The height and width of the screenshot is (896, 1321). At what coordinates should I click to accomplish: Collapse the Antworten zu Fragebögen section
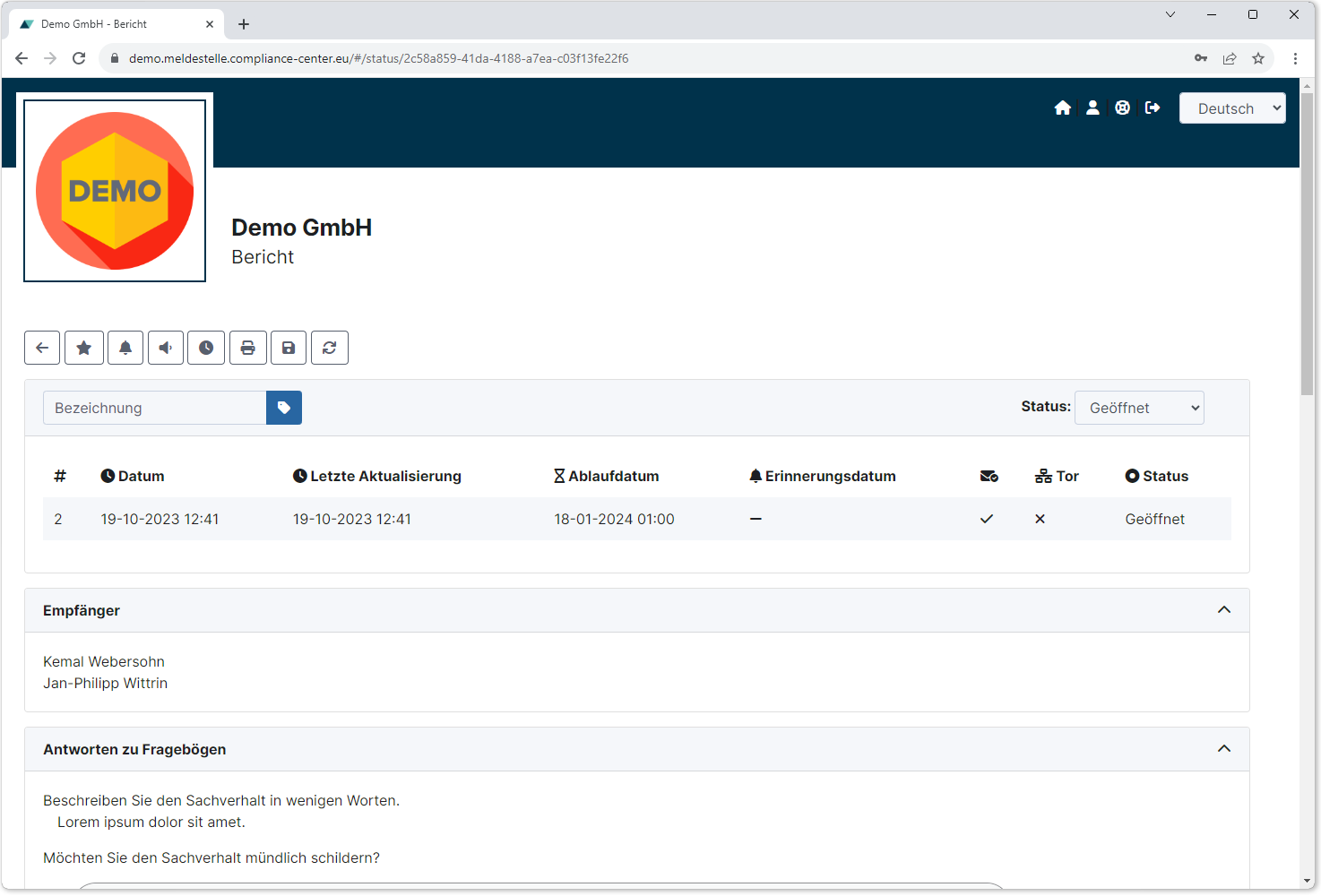point(1223,749)
